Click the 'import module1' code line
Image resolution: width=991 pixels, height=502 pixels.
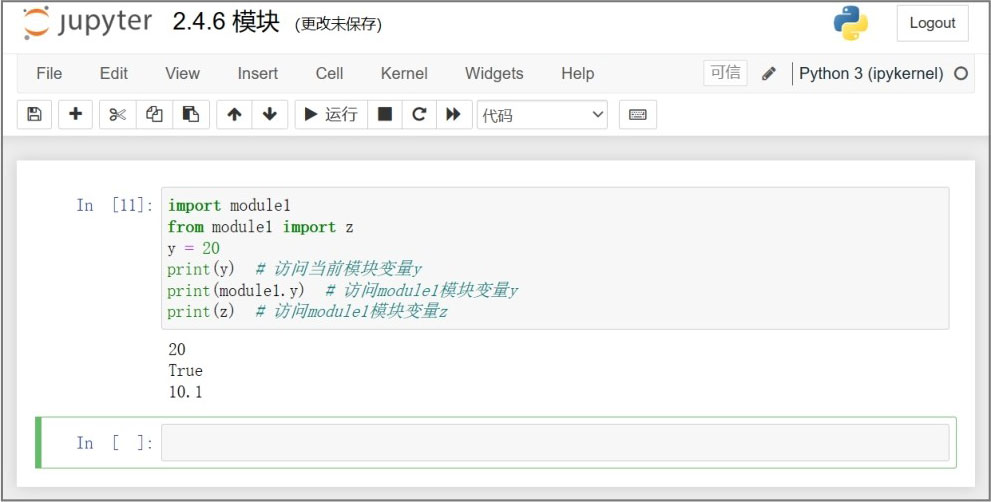(229, 205)
